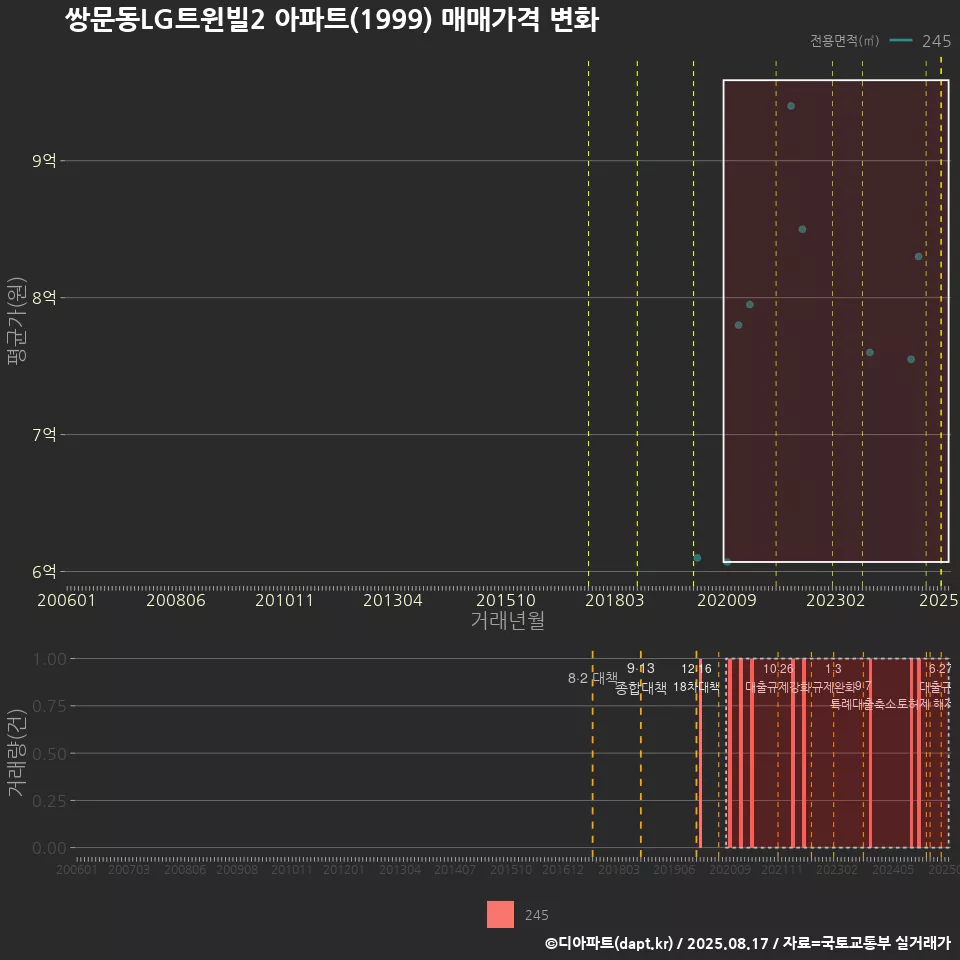
Task: Click the 0.75 volume axis label
Action: click(49, 706)
